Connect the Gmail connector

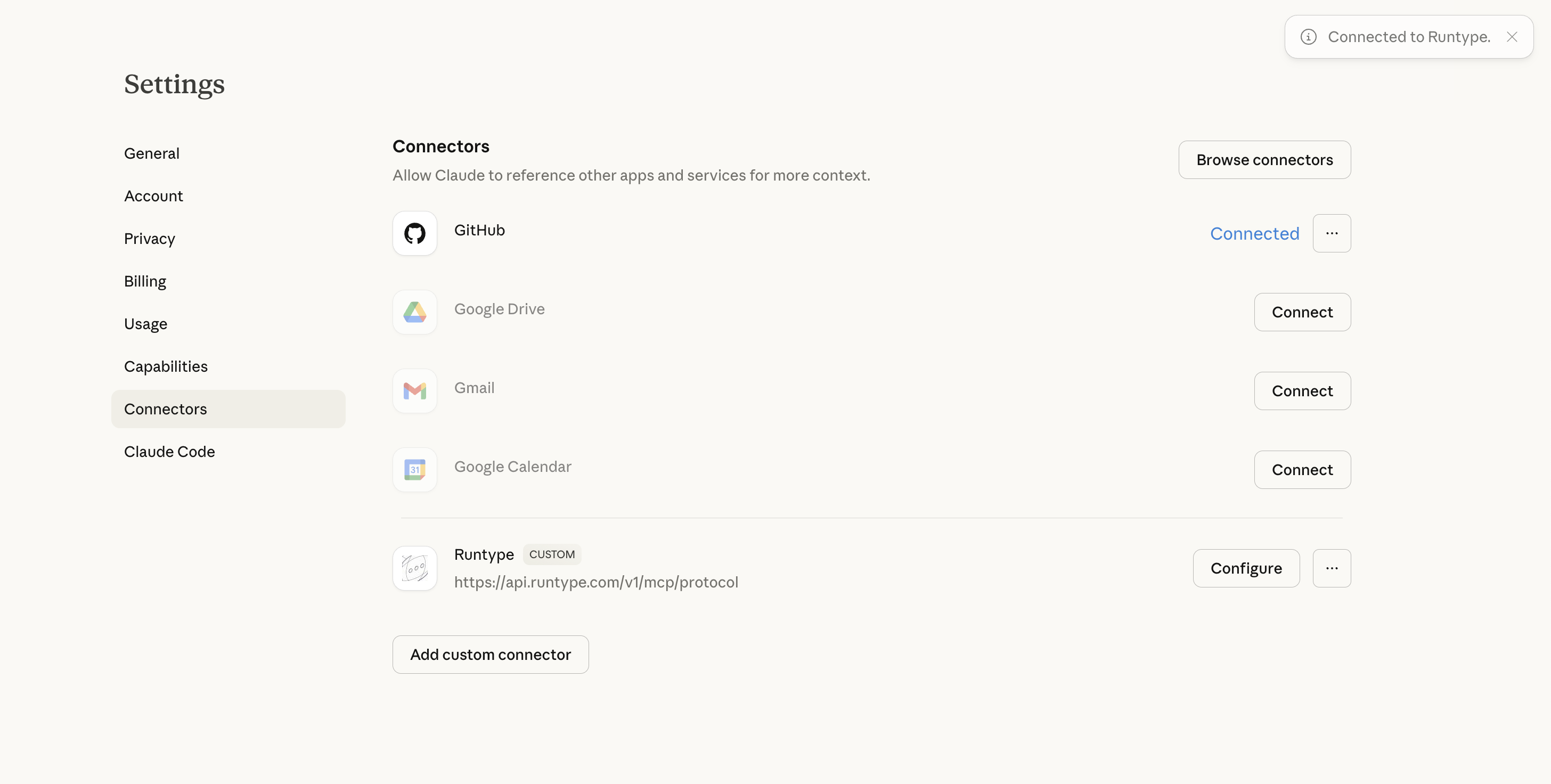1302,391
